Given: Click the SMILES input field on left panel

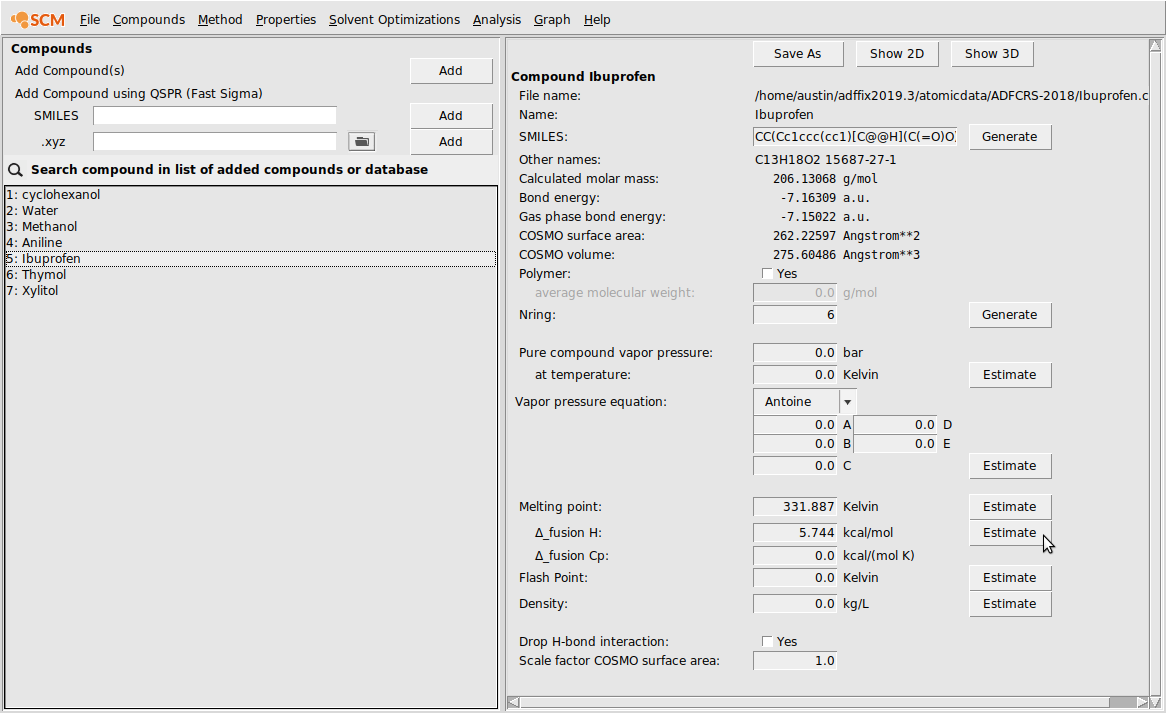Looking at the screenshot, I should [x=215, y=115].
